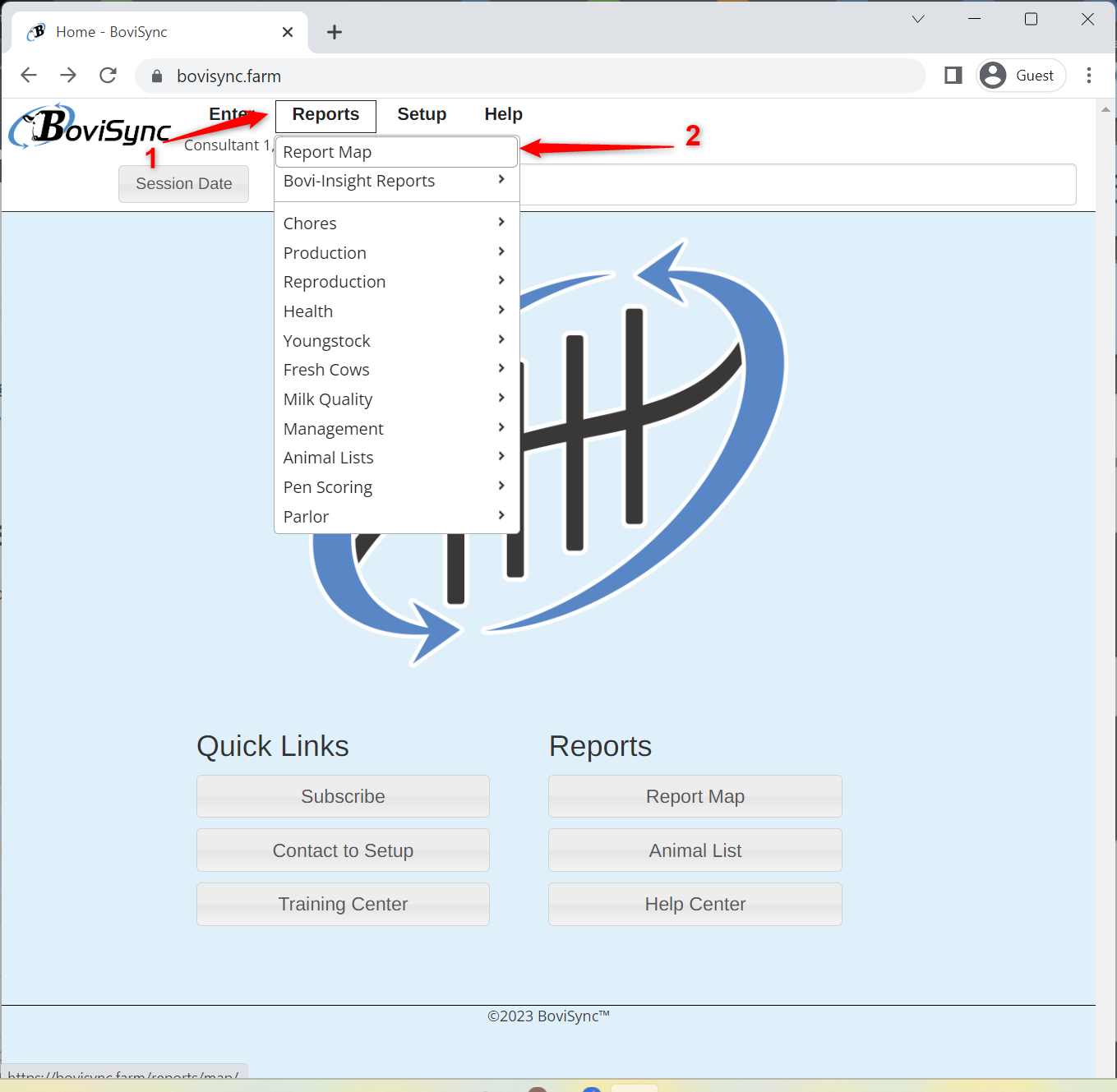Click the tab search down arrow

tap(918, 19)
